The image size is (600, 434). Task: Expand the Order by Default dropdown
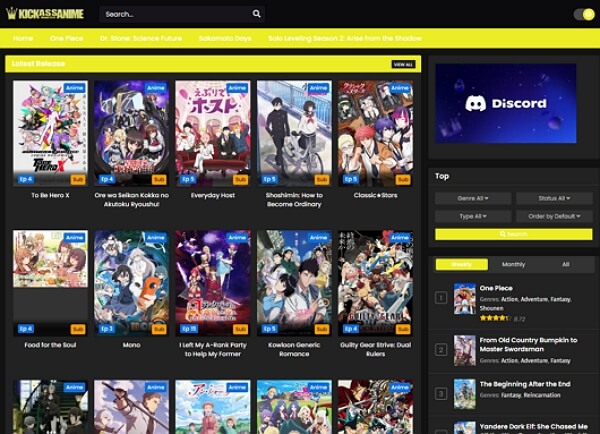click(554, 216)
